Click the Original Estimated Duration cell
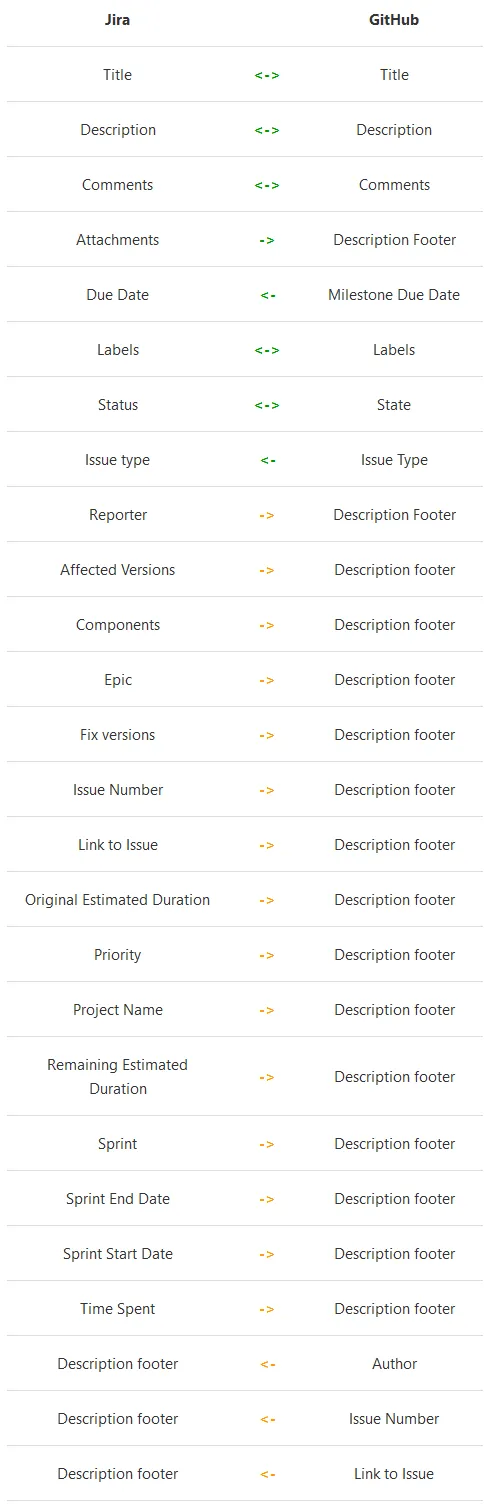This screenshot has height=1506, width=490. tap(118, 900)
